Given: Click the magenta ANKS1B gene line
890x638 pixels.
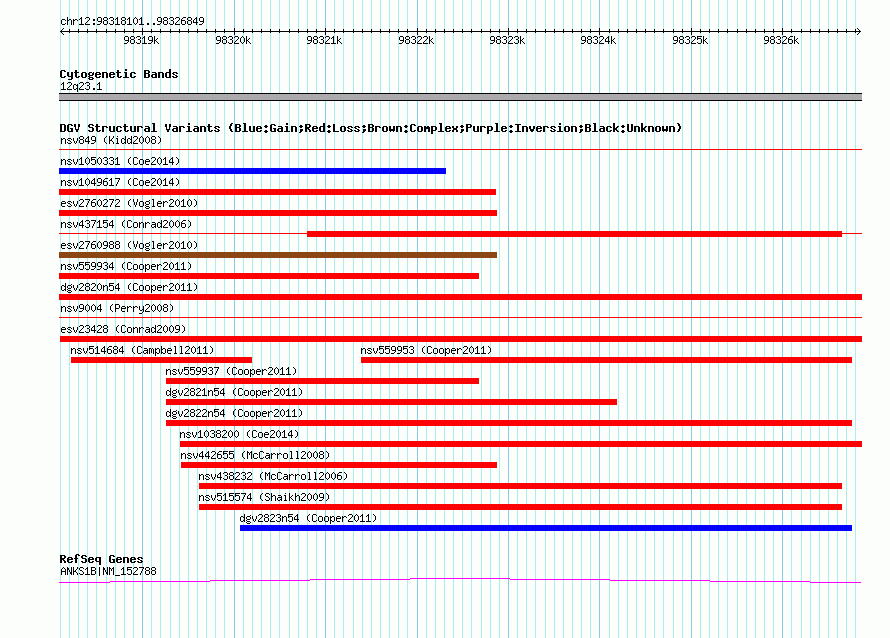Looking at the screenshot, I should pyautogui.click(x=460, y=580).
